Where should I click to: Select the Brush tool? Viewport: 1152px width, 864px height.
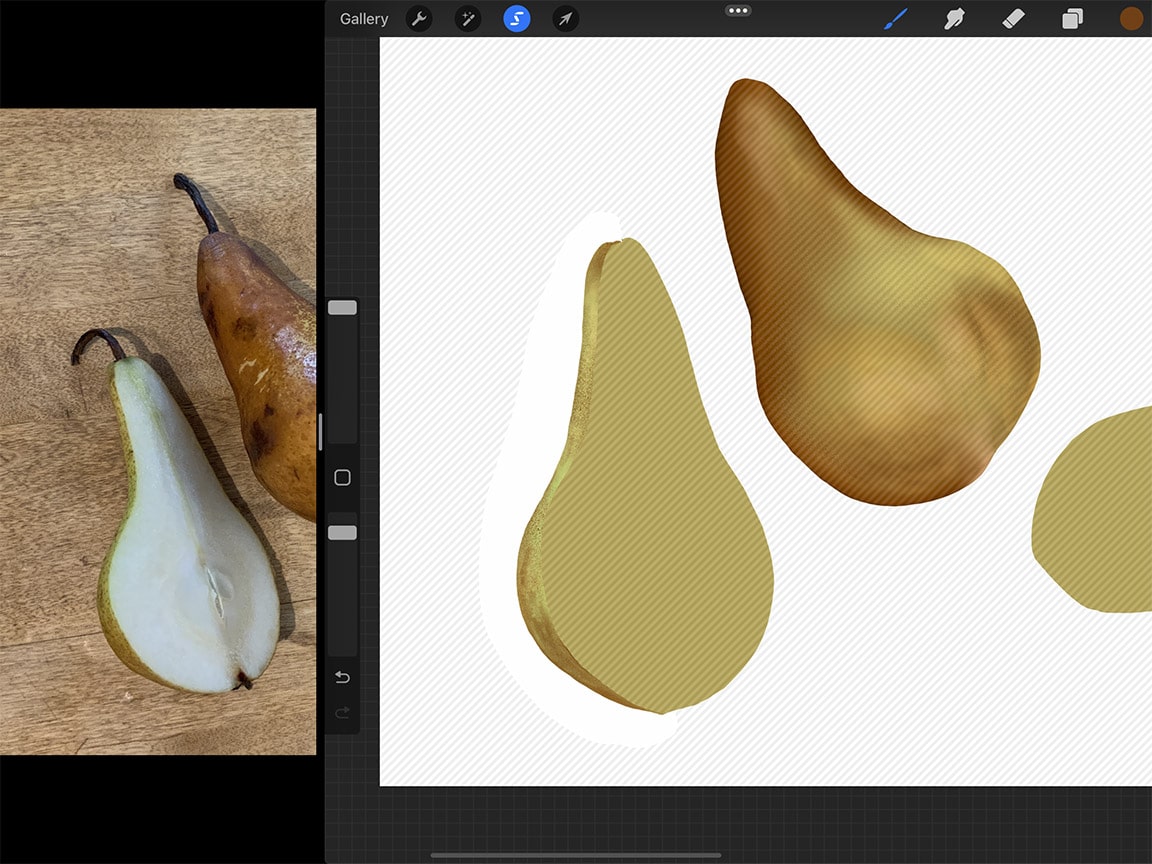895,19
